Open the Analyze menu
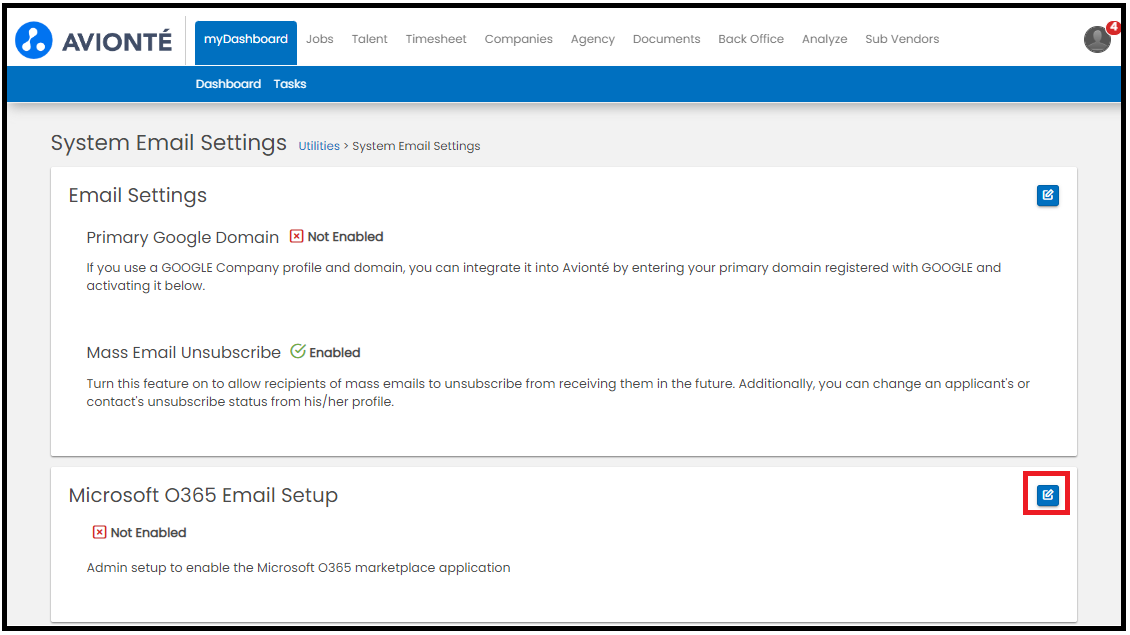 (824, 39)
